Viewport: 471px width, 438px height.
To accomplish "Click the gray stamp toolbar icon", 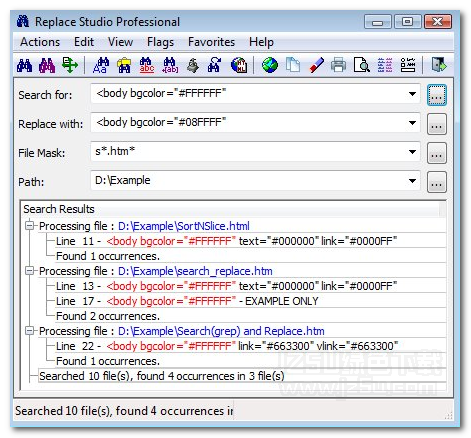I will coord(193,65).
